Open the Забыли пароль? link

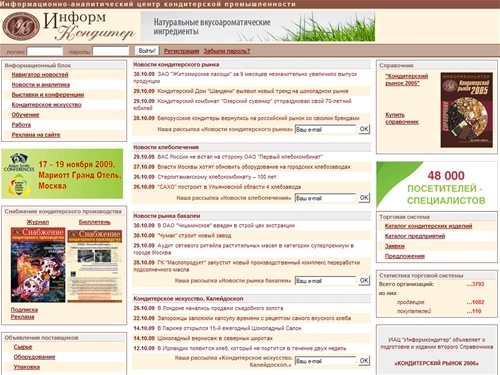click(x=227, y=51)
